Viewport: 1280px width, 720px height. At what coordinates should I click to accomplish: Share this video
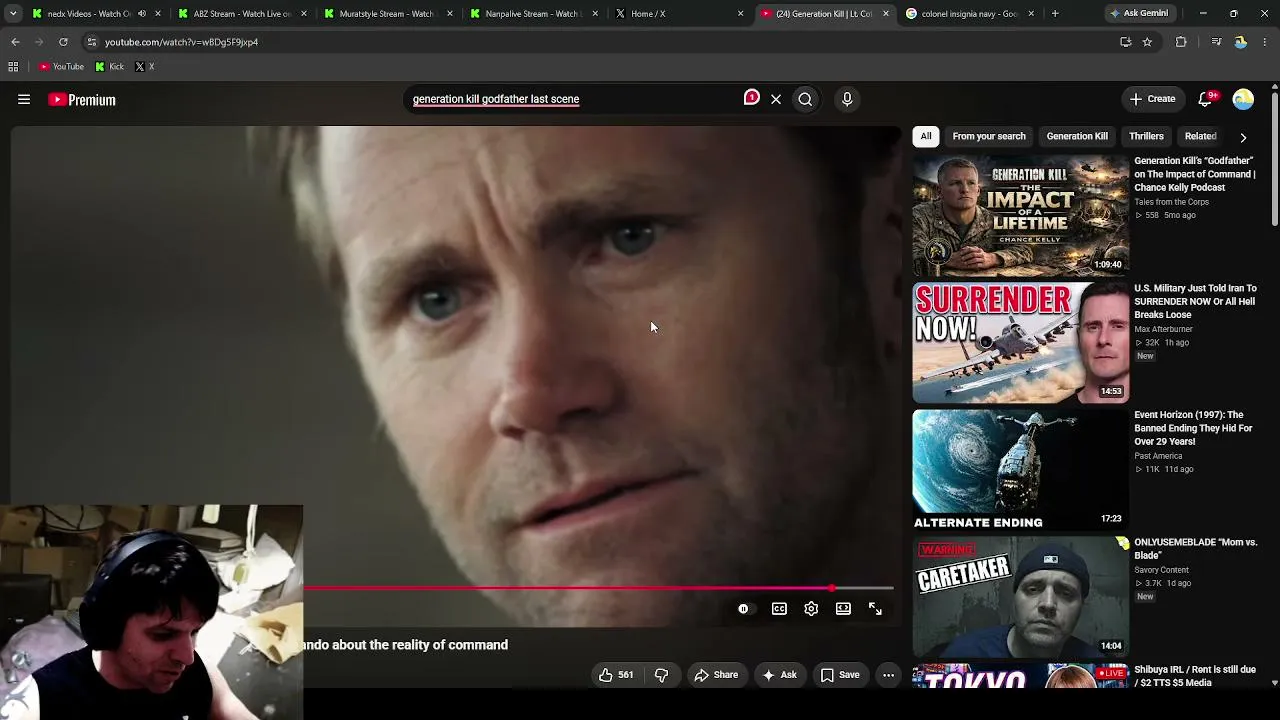pyautogui.click(x=716, y=675)
